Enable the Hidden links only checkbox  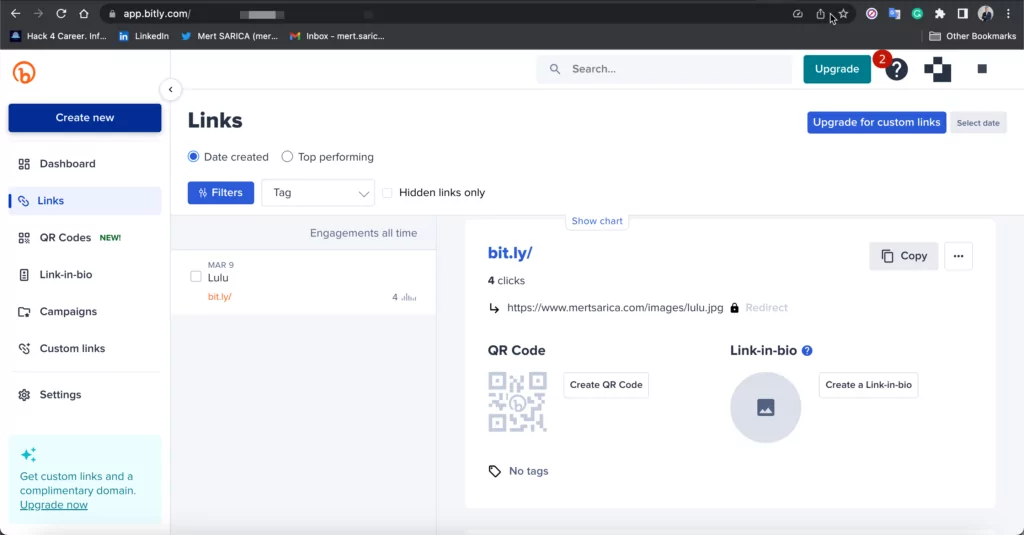click(387, 193)
